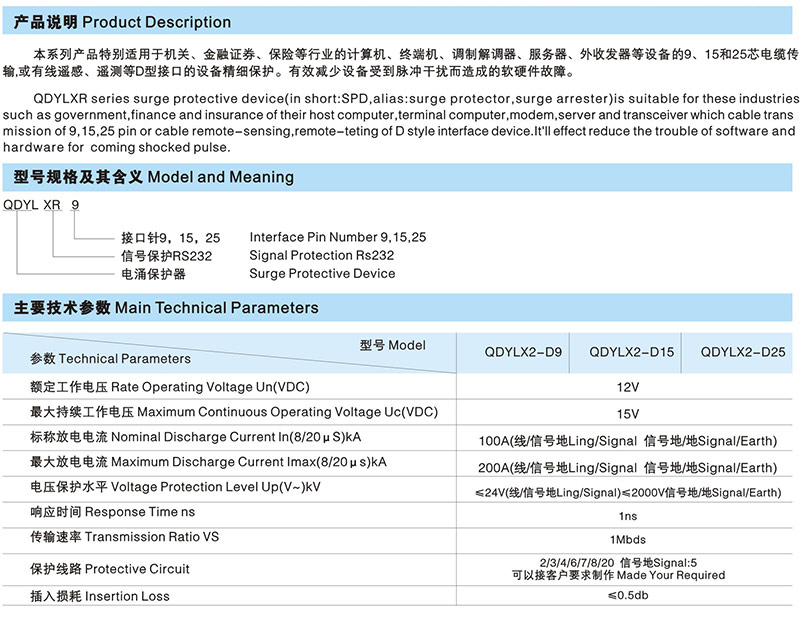Click 'Maximum Discharge Current Imax' row label
800x622 pixels.
point(208,462)
